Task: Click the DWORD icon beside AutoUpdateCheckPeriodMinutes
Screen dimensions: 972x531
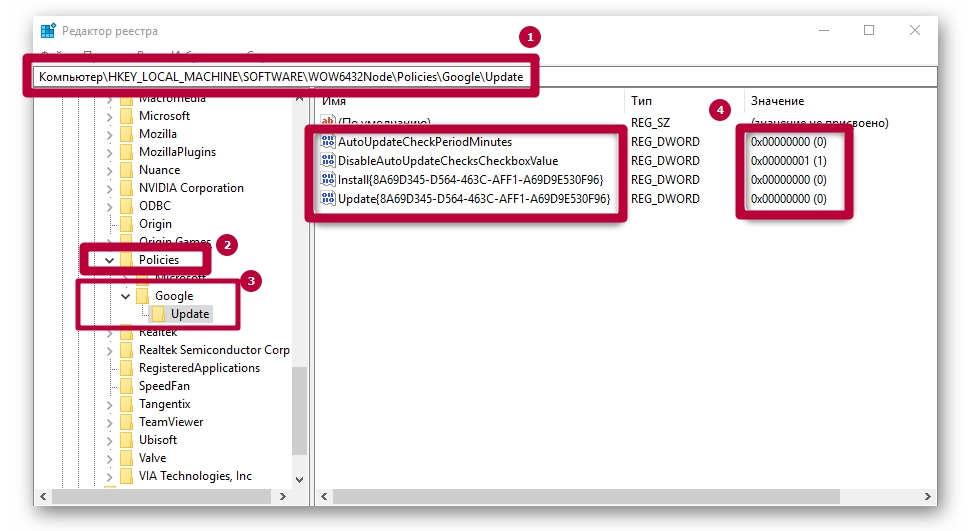Action: point(328,142)
